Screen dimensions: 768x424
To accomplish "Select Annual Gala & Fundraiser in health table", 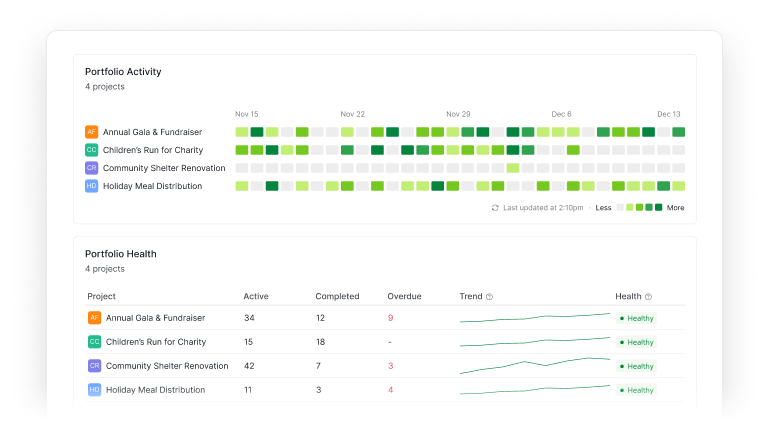I will tap(155, 318).
